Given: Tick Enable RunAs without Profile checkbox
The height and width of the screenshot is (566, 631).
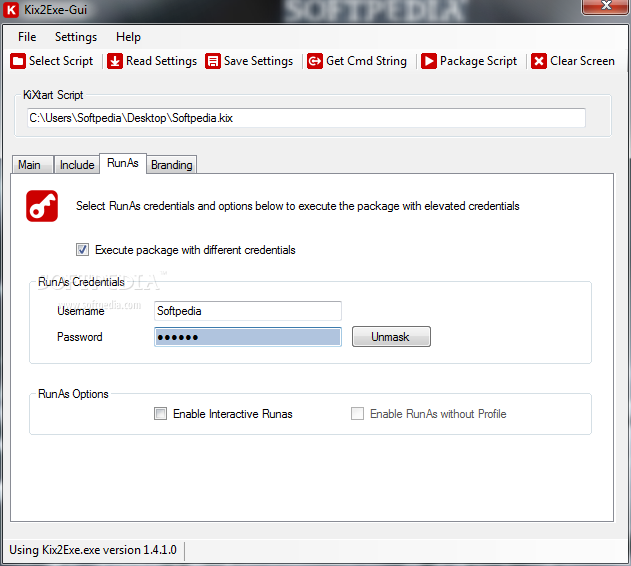Looking at the screenshot, I should click(357, 413).
